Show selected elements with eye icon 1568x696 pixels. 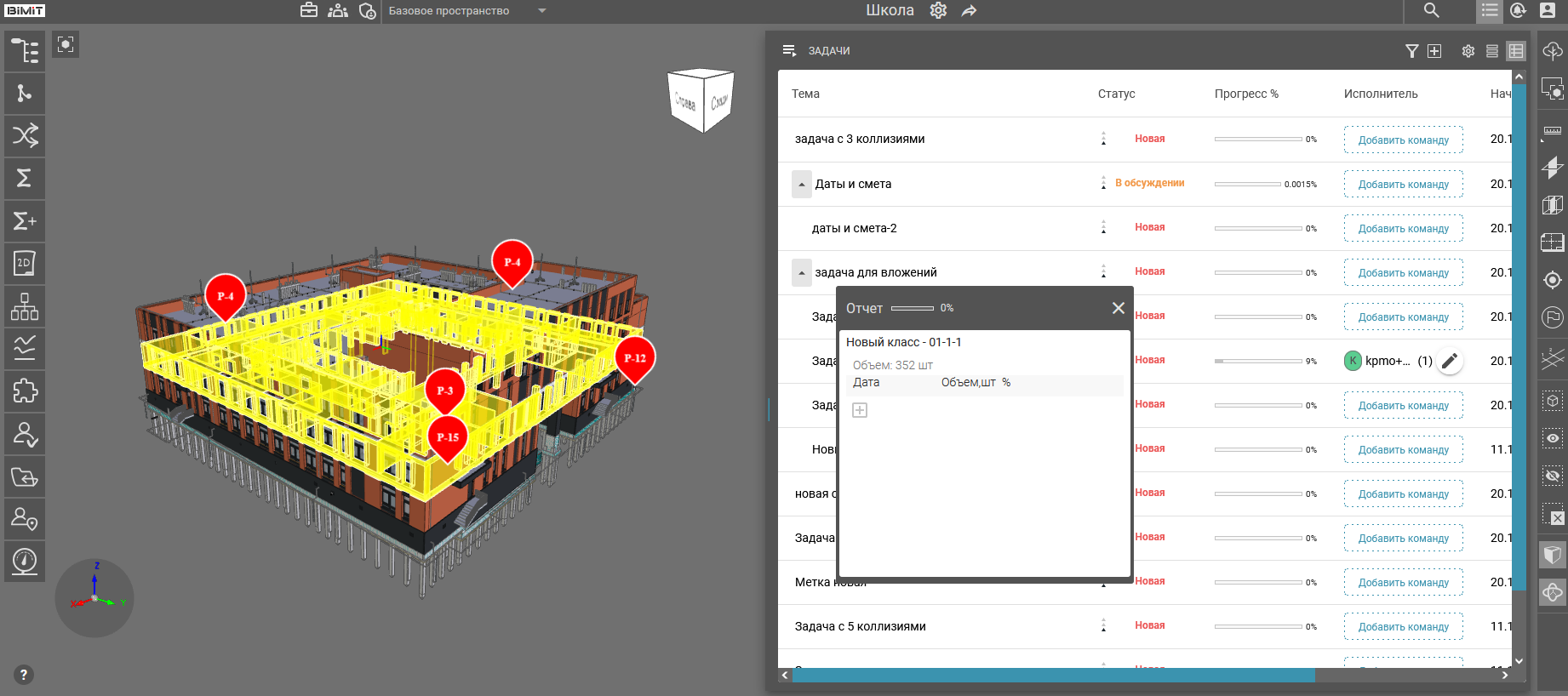pos(1553,438)
